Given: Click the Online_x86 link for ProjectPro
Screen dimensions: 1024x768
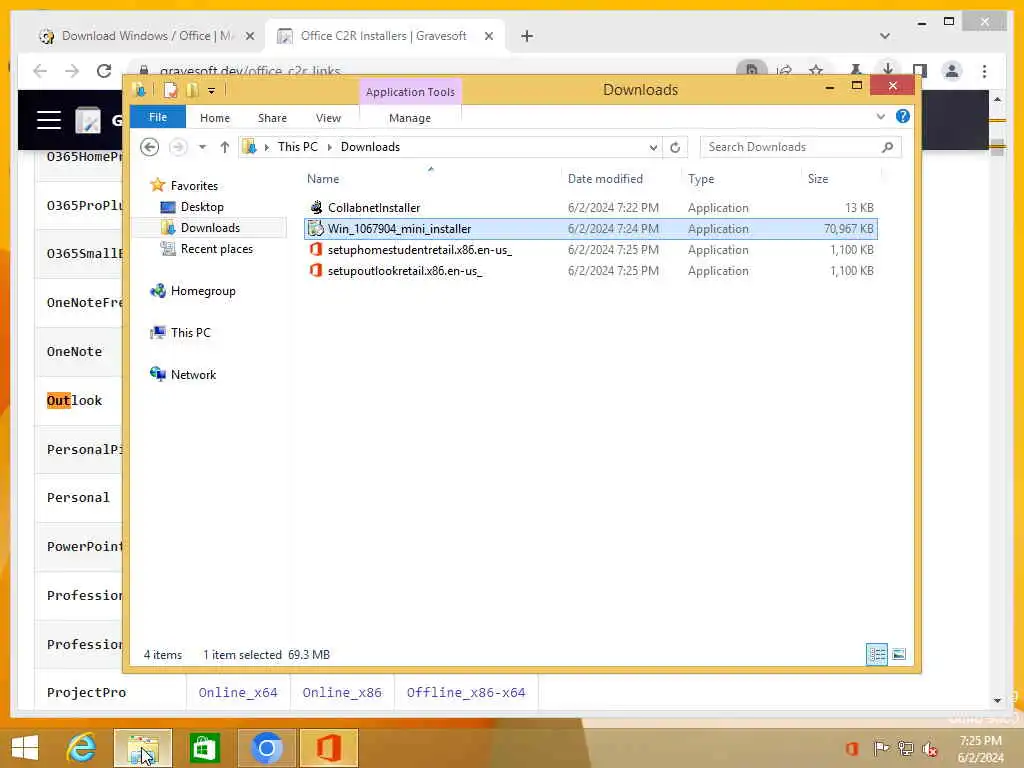Looking at the screenshot, I should tap(342, 692).
